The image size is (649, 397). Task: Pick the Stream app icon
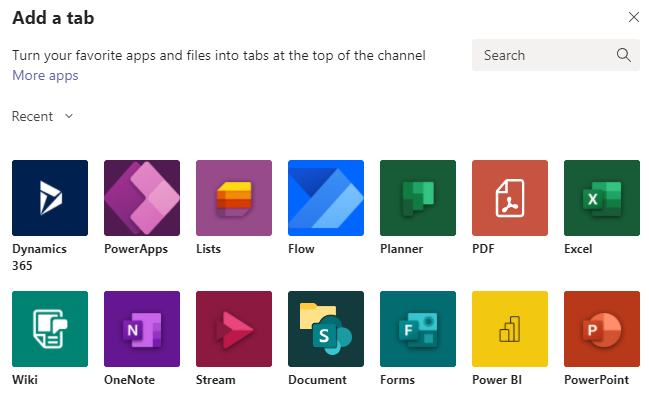click(234, 329)
